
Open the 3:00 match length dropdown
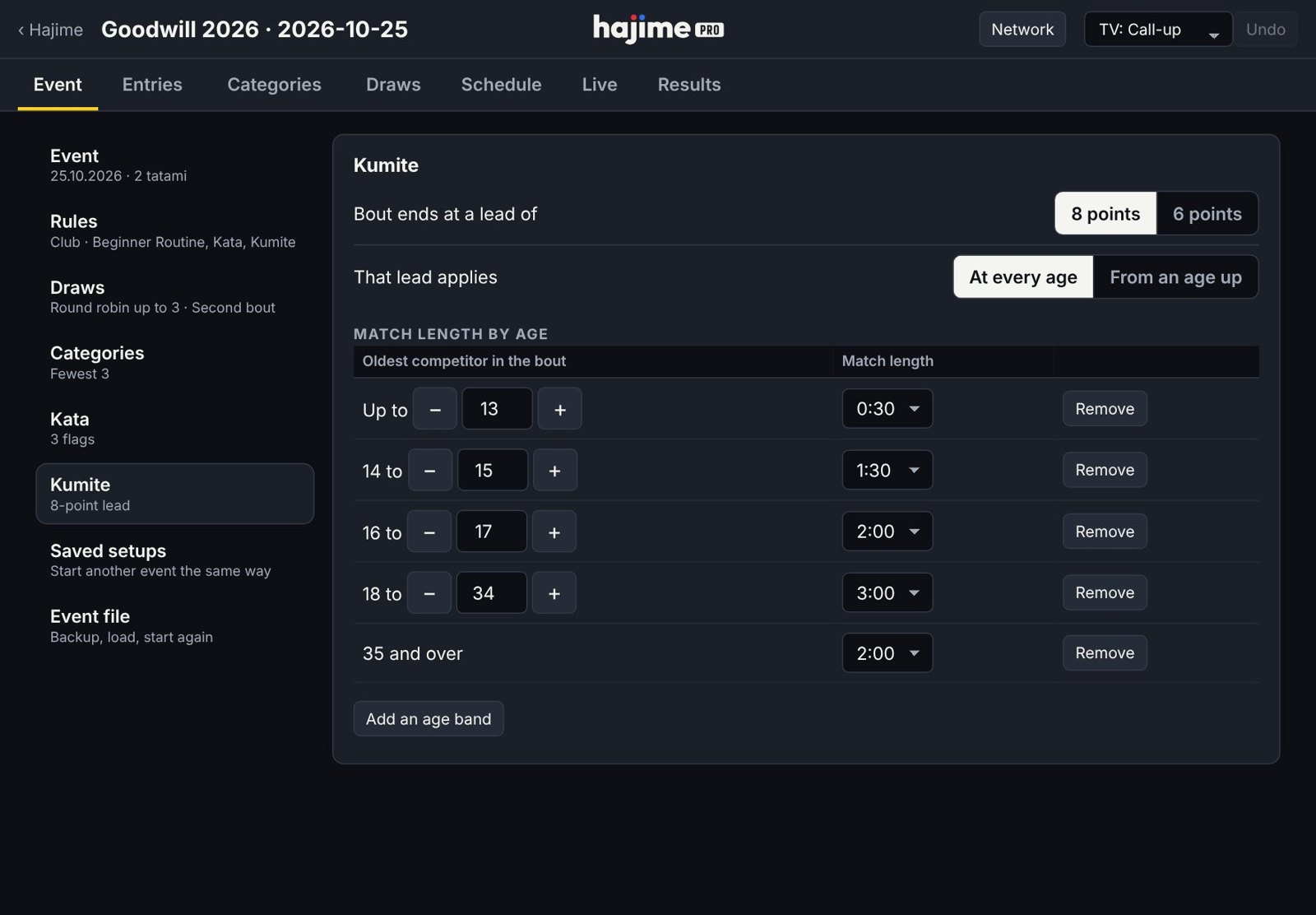[x=887, y=592]
